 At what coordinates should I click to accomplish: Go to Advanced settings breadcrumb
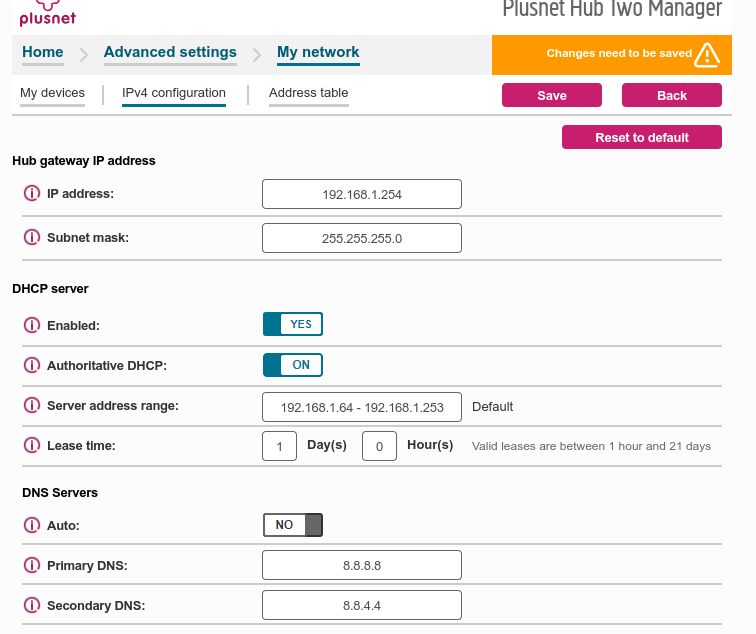(x=170, y=52)
